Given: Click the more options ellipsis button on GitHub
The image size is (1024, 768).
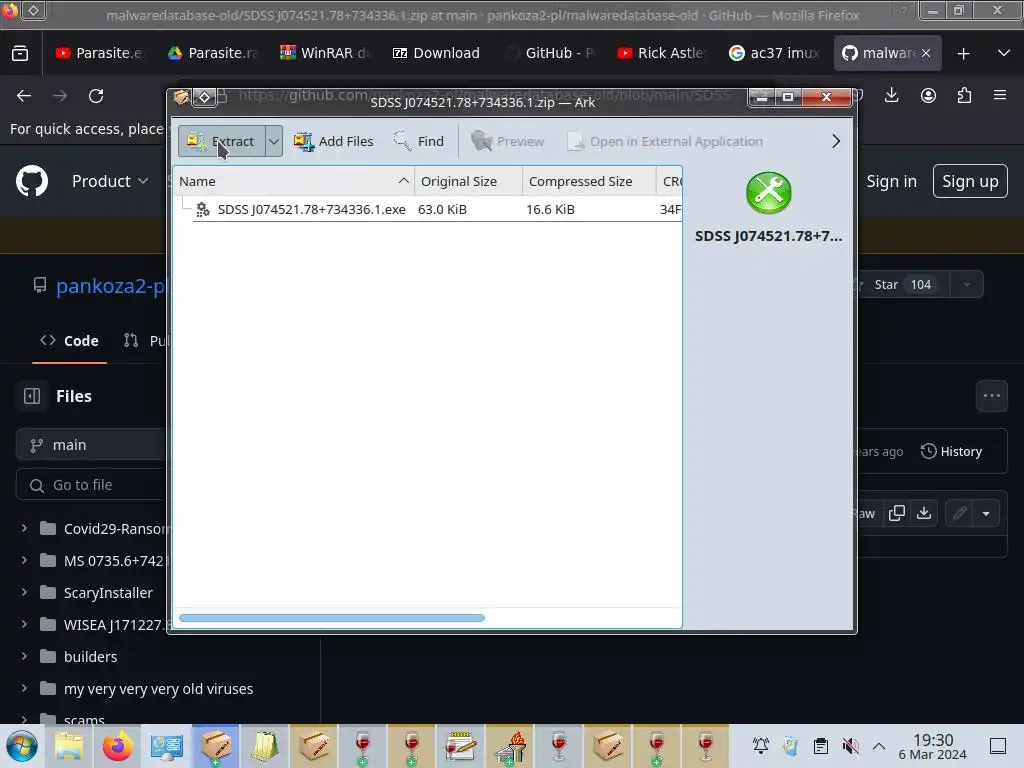Looking at the screenshot, I should coord(991,396).
